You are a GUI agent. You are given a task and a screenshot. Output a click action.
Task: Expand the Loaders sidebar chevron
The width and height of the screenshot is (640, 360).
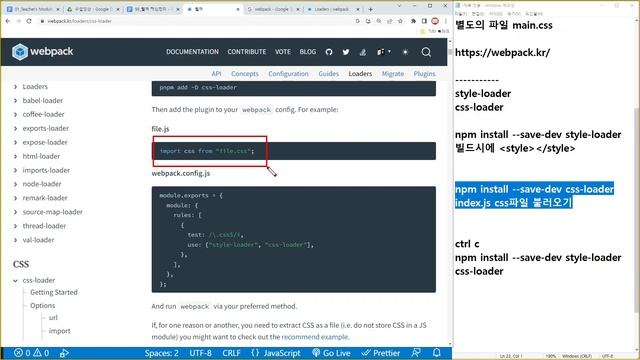(16, 87)
